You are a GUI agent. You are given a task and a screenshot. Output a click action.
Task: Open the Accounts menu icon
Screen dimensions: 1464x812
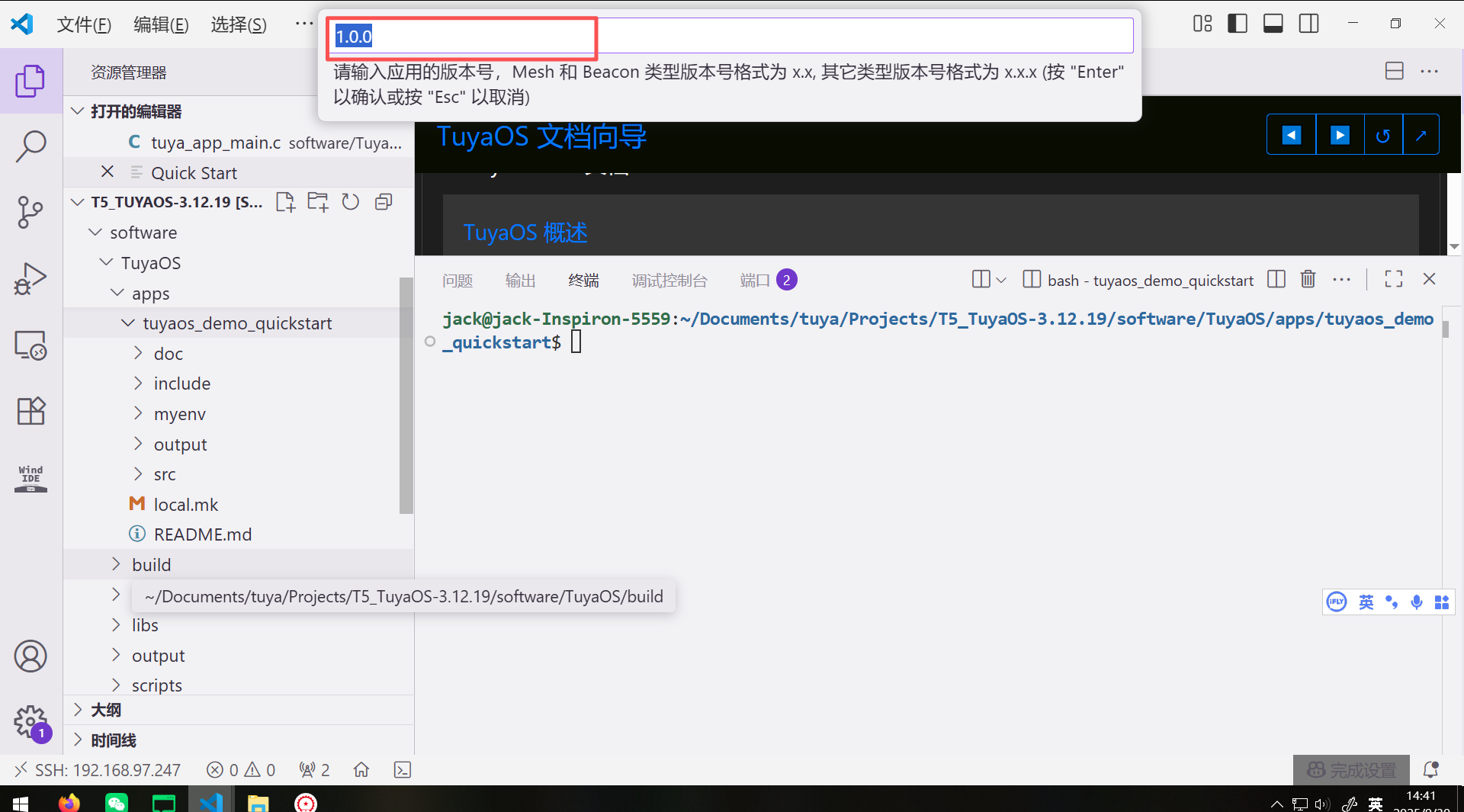pyautogui.click(x=30, y=656)
